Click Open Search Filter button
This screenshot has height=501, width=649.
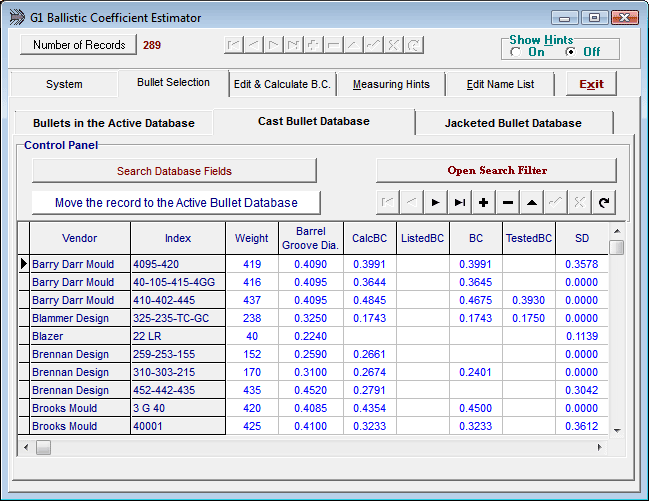496,171
